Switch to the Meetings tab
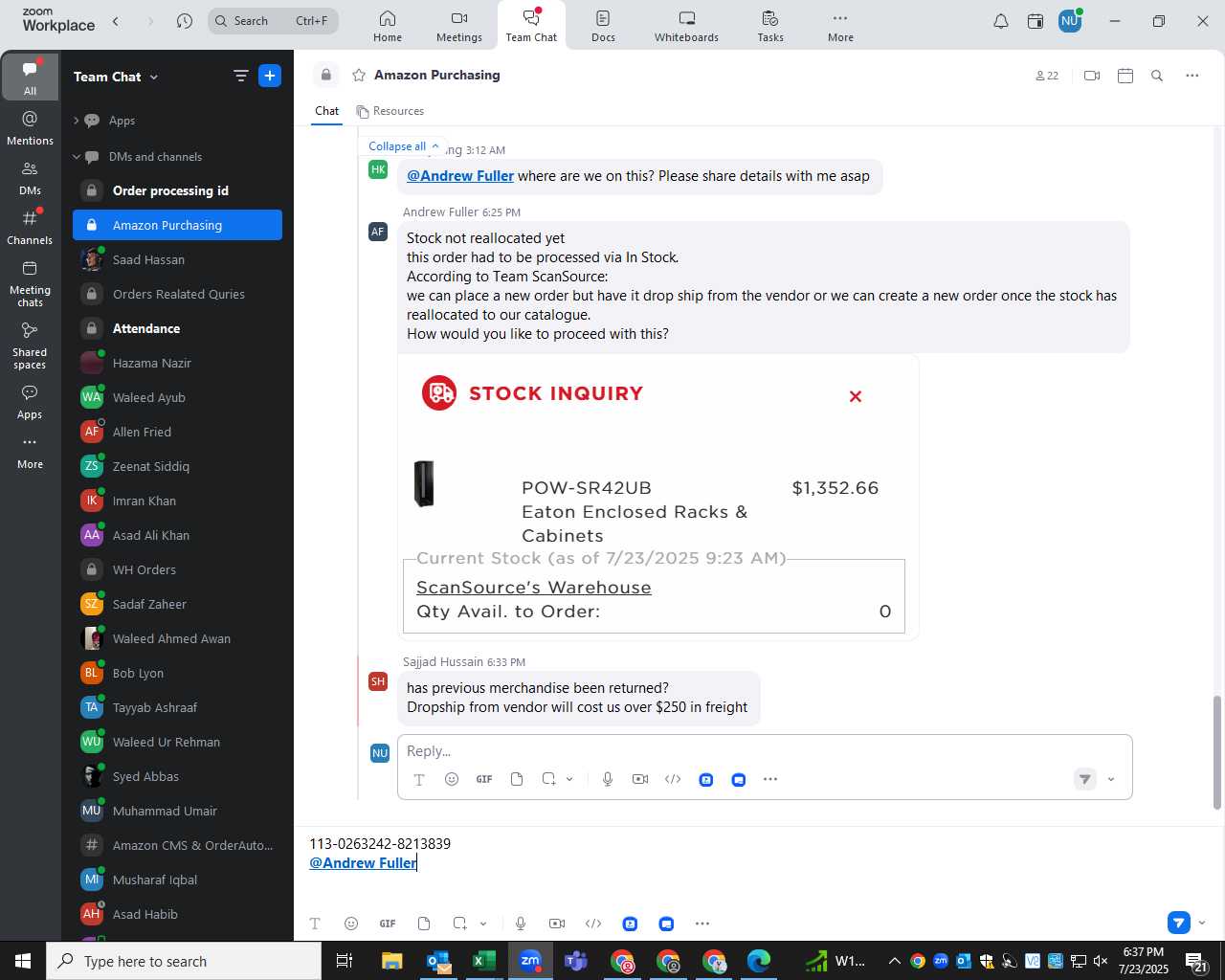Image resolution: width=1225 pixels, height=980 pixels. pyautogui.click(x=459, y=26)
